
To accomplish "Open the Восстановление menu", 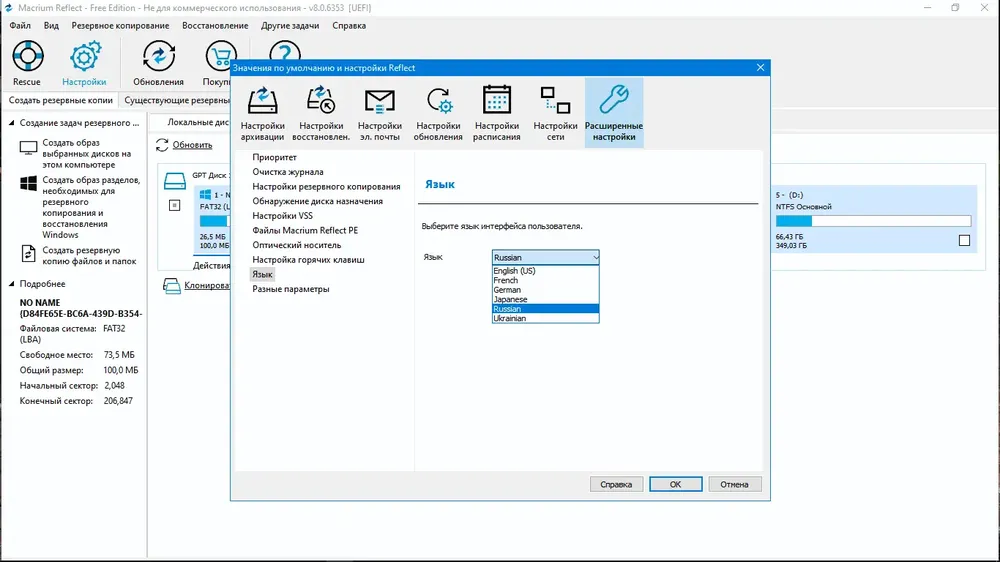I will pyautogui.click(x=215, y=26).
